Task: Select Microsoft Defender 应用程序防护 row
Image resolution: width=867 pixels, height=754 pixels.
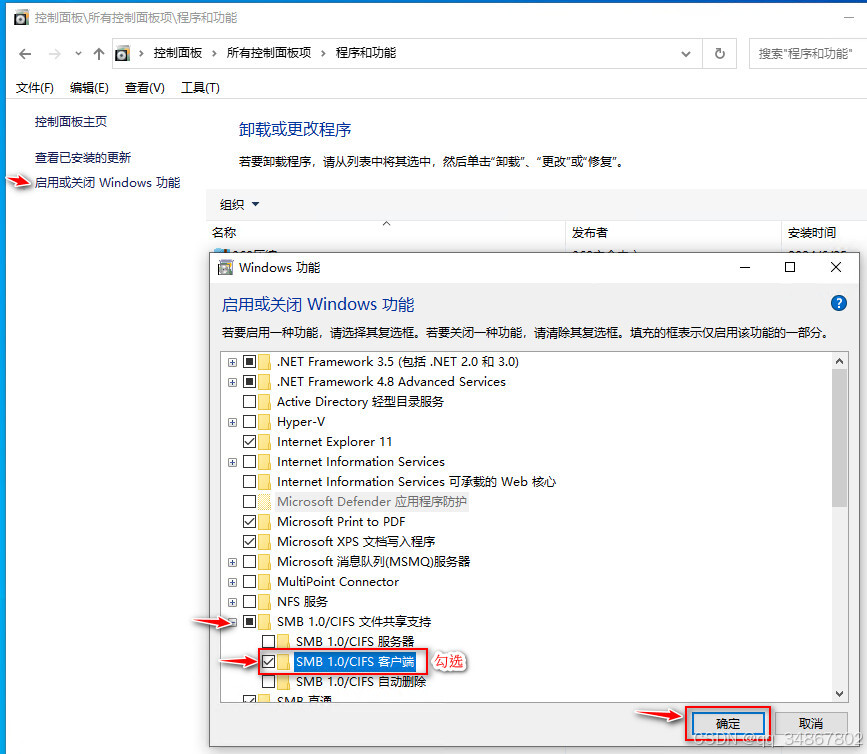Action: tap(372, 502)
